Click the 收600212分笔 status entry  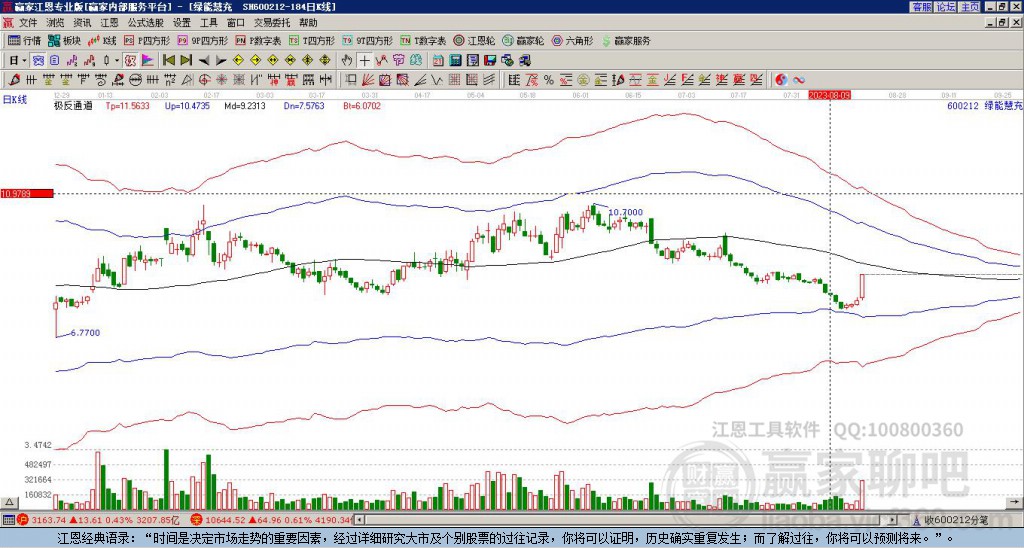pos(955,520)
